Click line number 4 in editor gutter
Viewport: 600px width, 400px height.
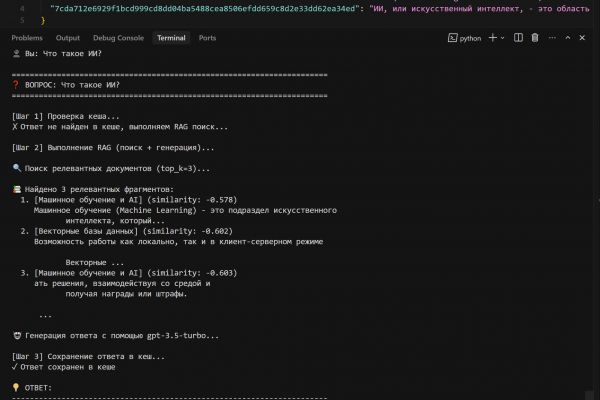[x=22, y=8]
